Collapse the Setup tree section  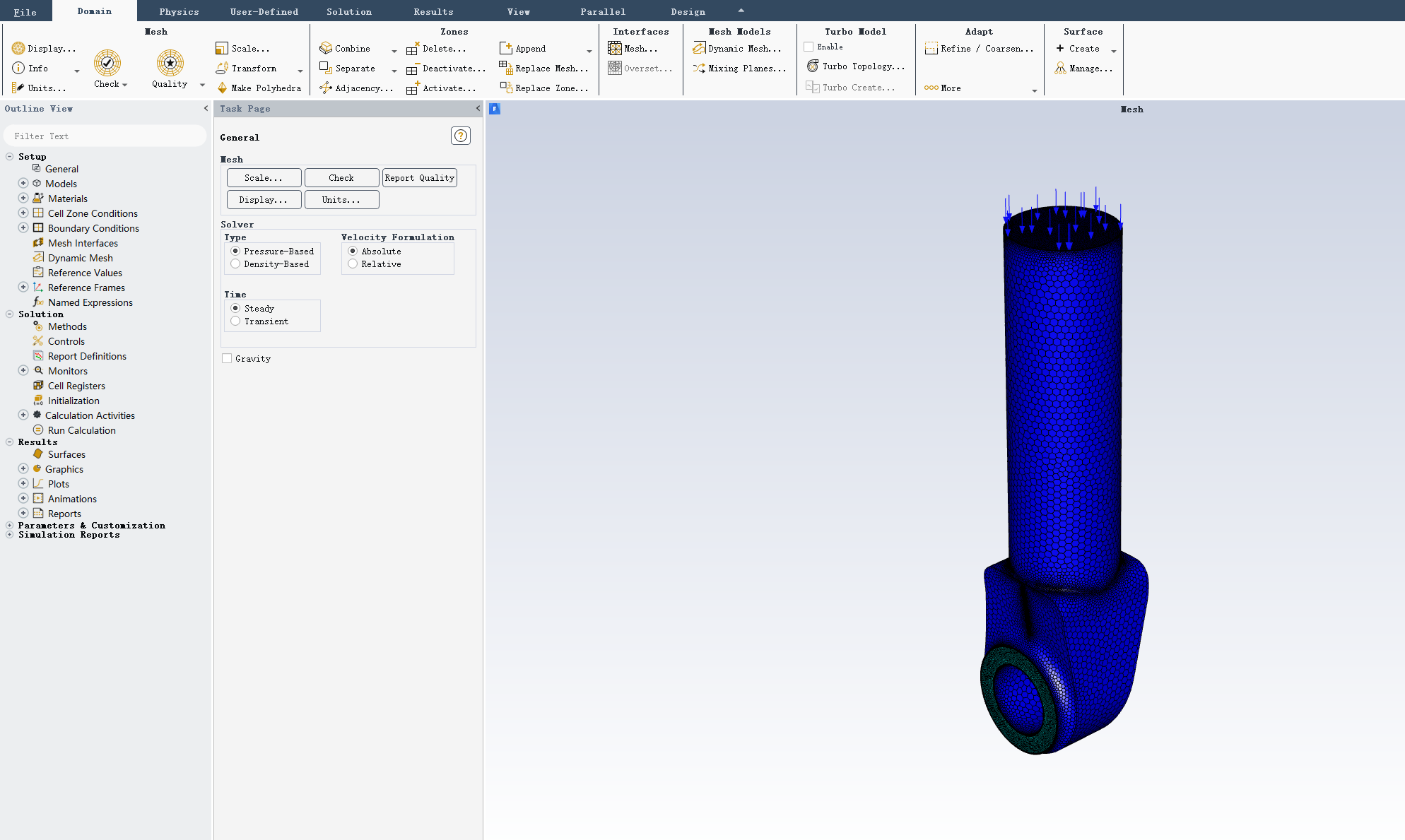pyautogui.click(x=9, y=156)
